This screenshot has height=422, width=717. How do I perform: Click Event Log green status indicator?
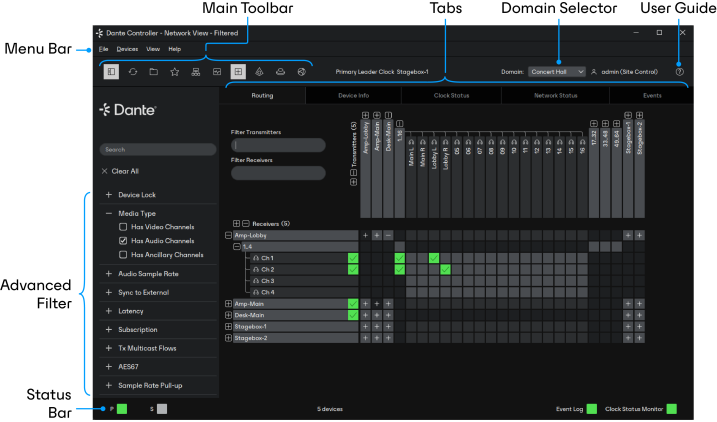[592, 409]
